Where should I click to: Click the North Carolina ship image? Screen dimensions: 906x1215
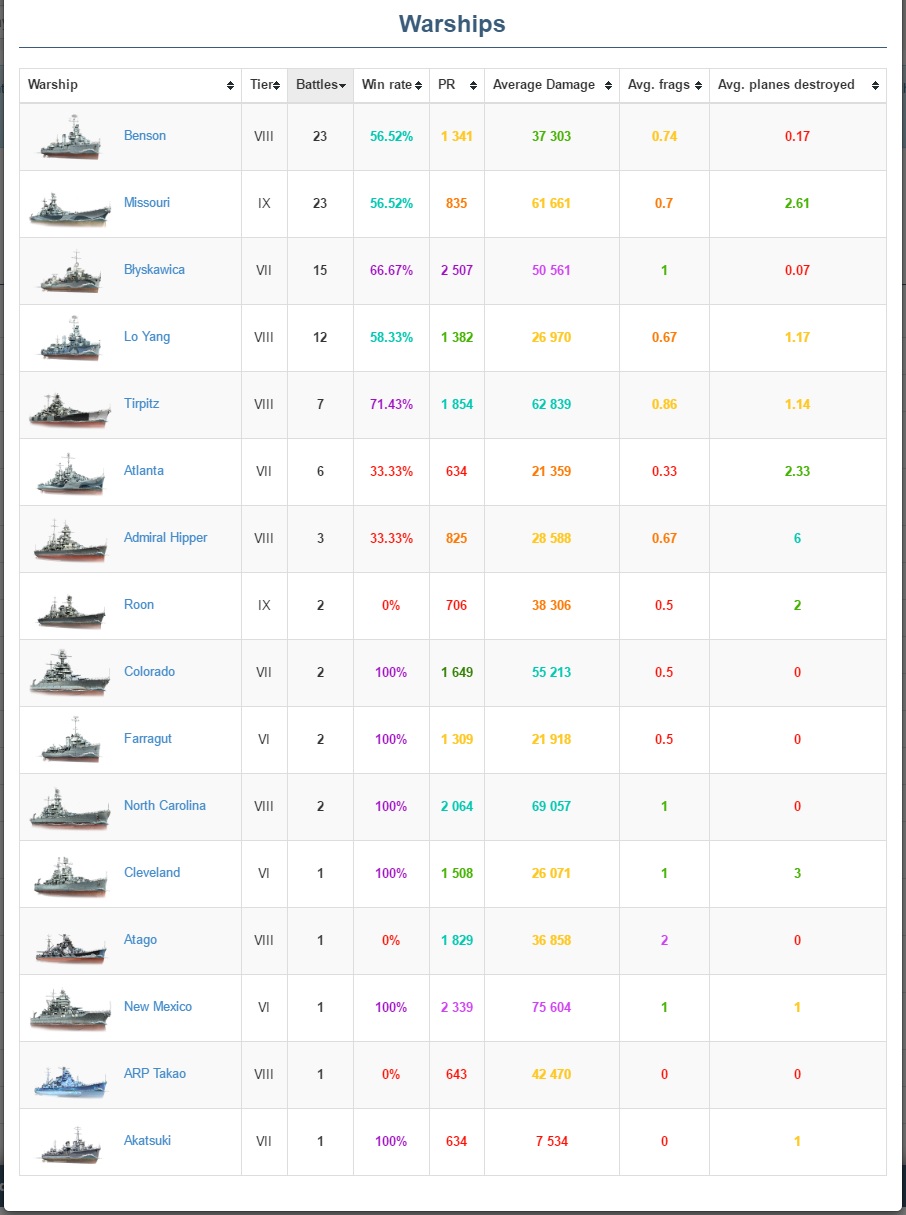70,807
